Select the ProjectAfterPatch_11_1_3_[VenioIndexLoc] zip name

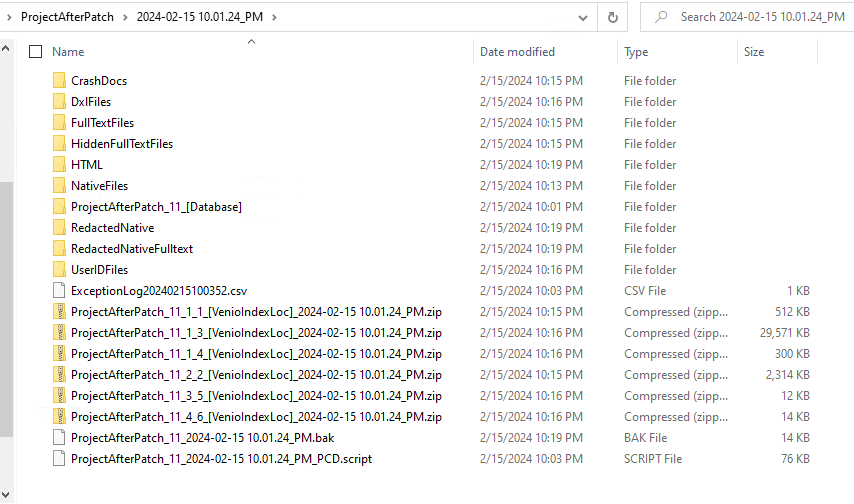[x=257, y=332]
